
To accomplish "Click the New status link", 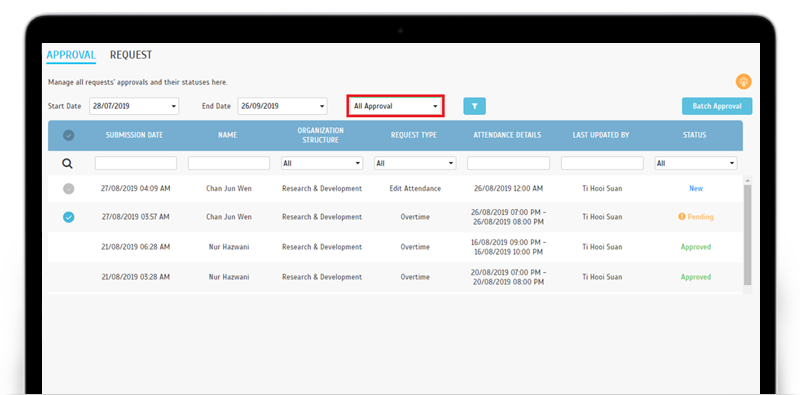I will click(696, 188).
